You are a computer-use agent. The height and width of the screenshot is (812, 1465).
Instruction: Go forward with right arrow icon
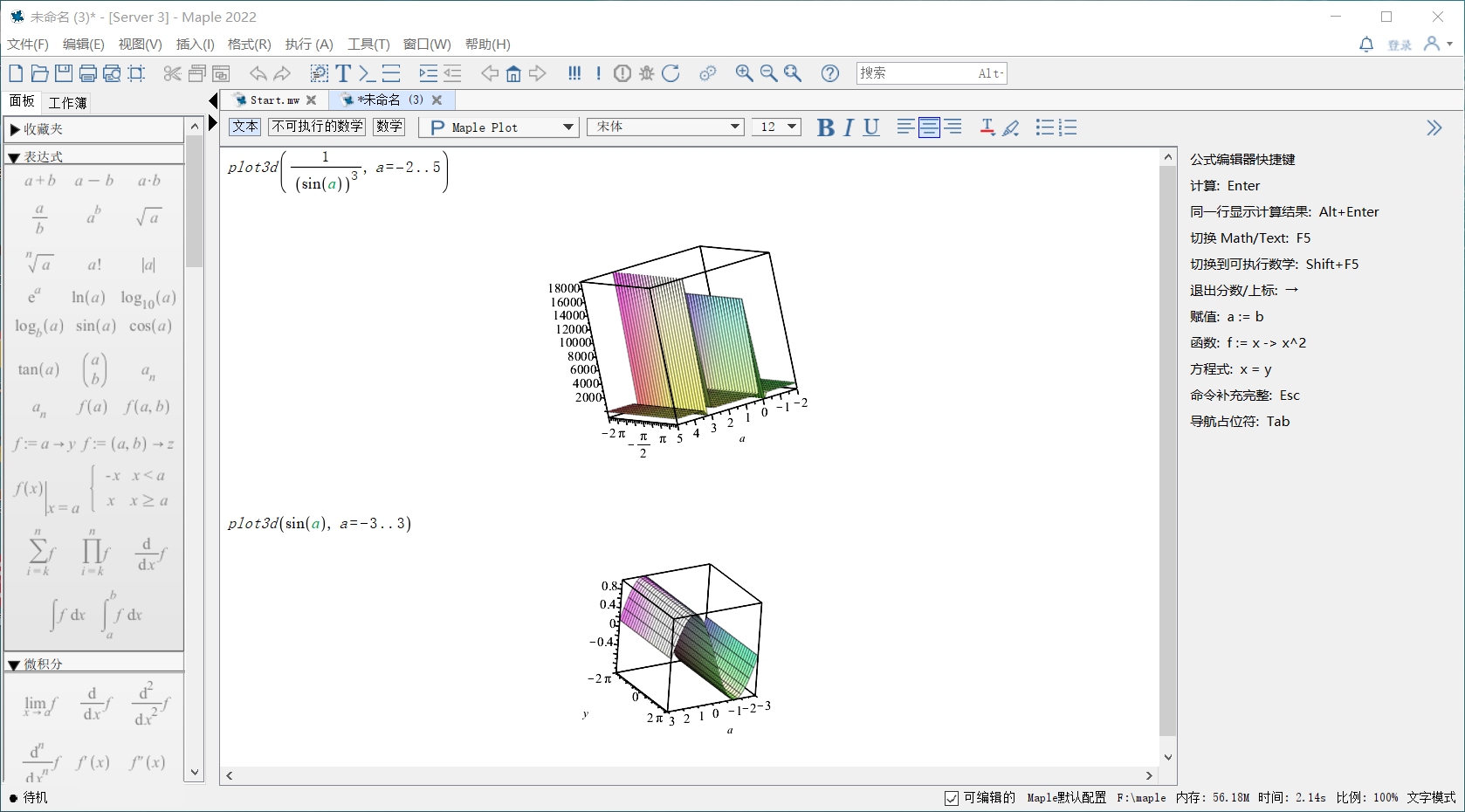(538, 73)
